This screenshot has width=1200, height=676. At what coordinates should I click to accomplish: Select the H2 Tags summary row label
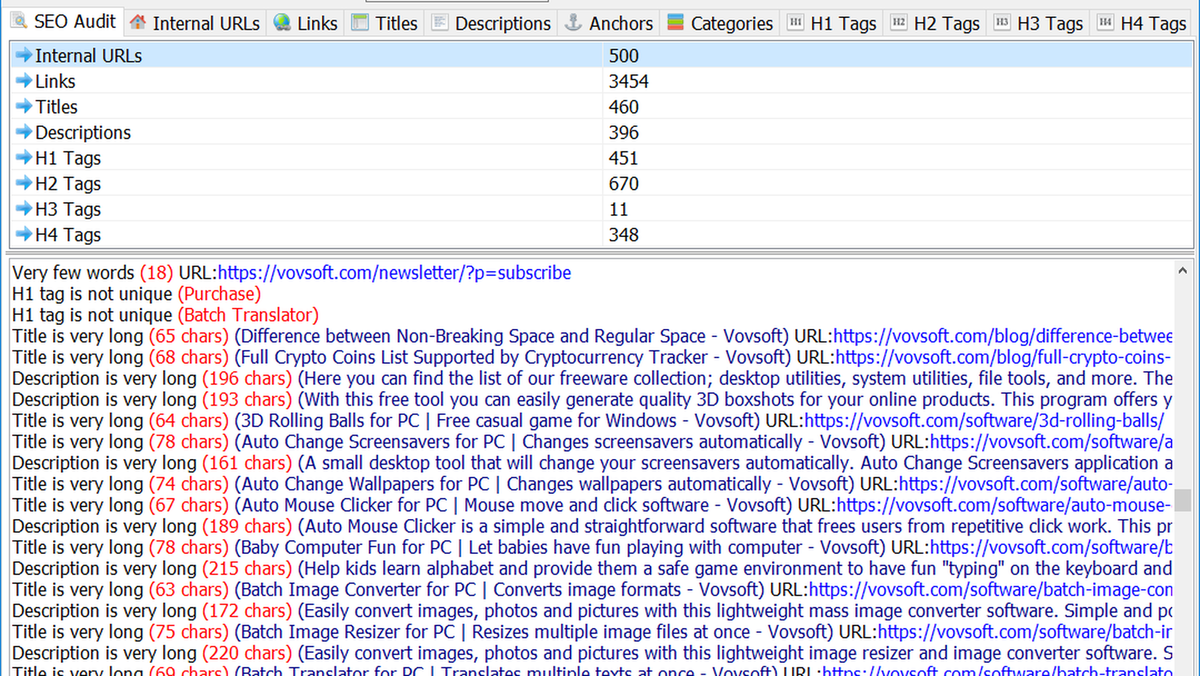(68, 184)
